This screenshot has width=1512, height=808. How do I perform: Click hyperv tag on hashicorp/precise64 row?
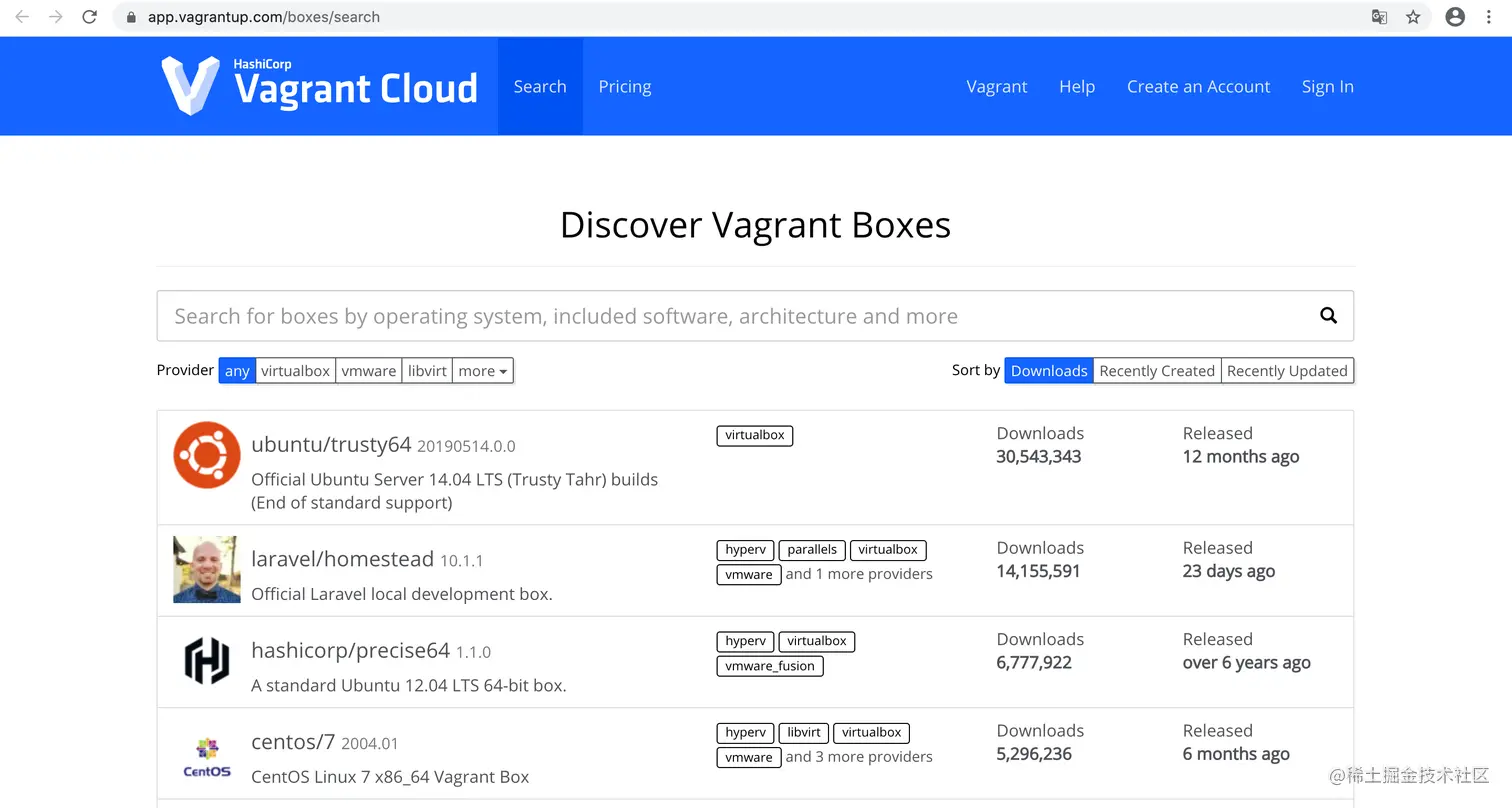click(x=746, y=641)
